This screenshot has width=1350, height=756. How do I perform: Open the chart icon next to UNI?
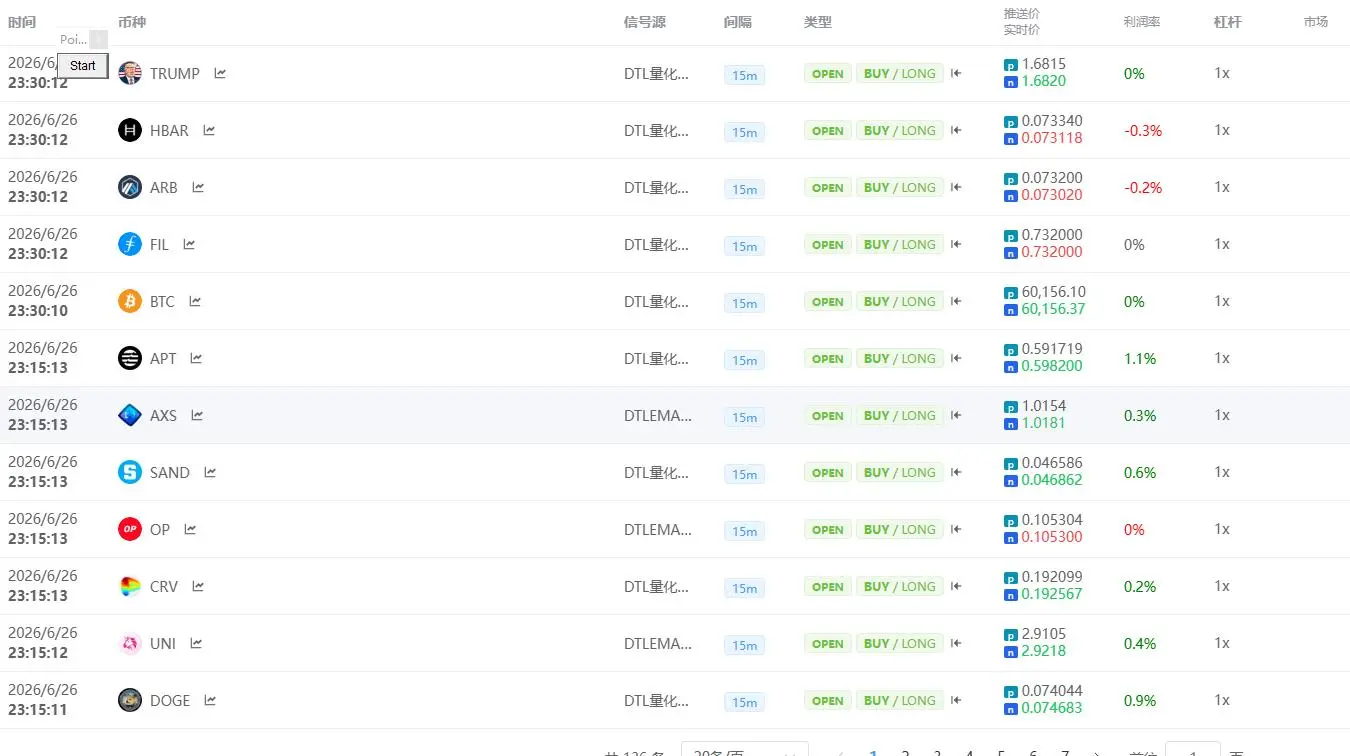point(196,643)
